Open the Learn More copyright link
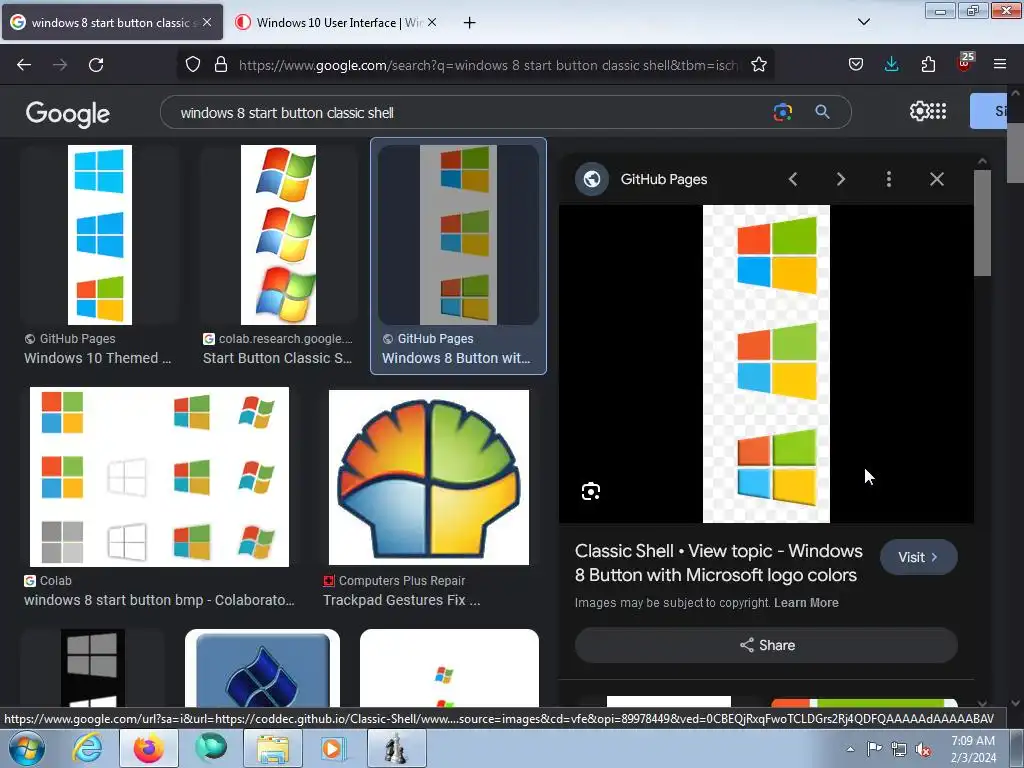Screen dimensions: 1024x768 (806, 603)
